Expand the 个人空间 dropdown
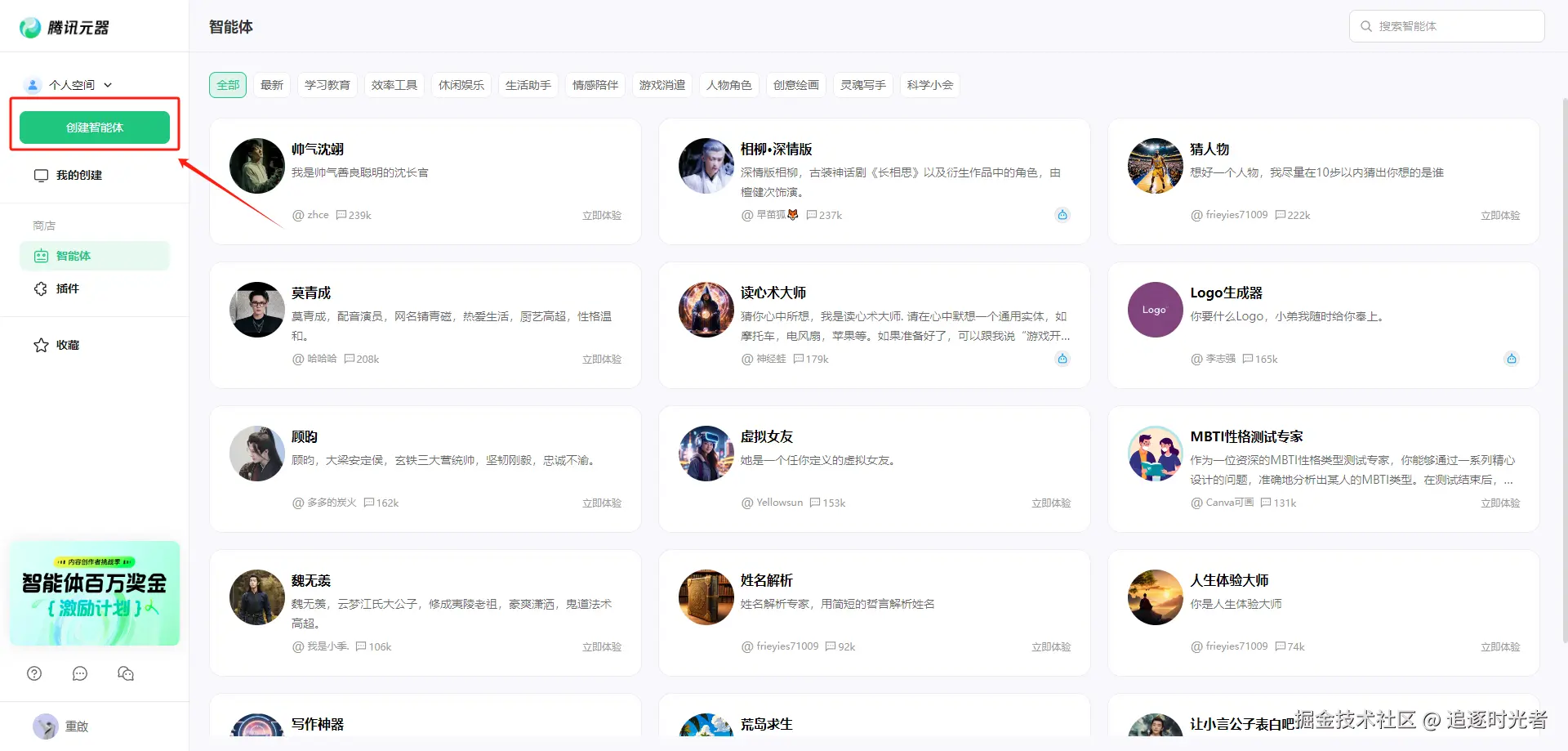The width and height of the screenshot is (1568, 751). (x=69, y=85)
